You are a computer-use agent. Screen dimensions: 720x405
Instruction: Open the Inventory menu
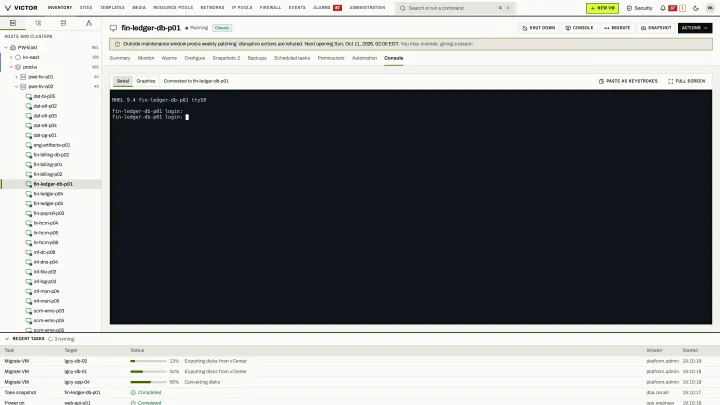tap(60, 8)
